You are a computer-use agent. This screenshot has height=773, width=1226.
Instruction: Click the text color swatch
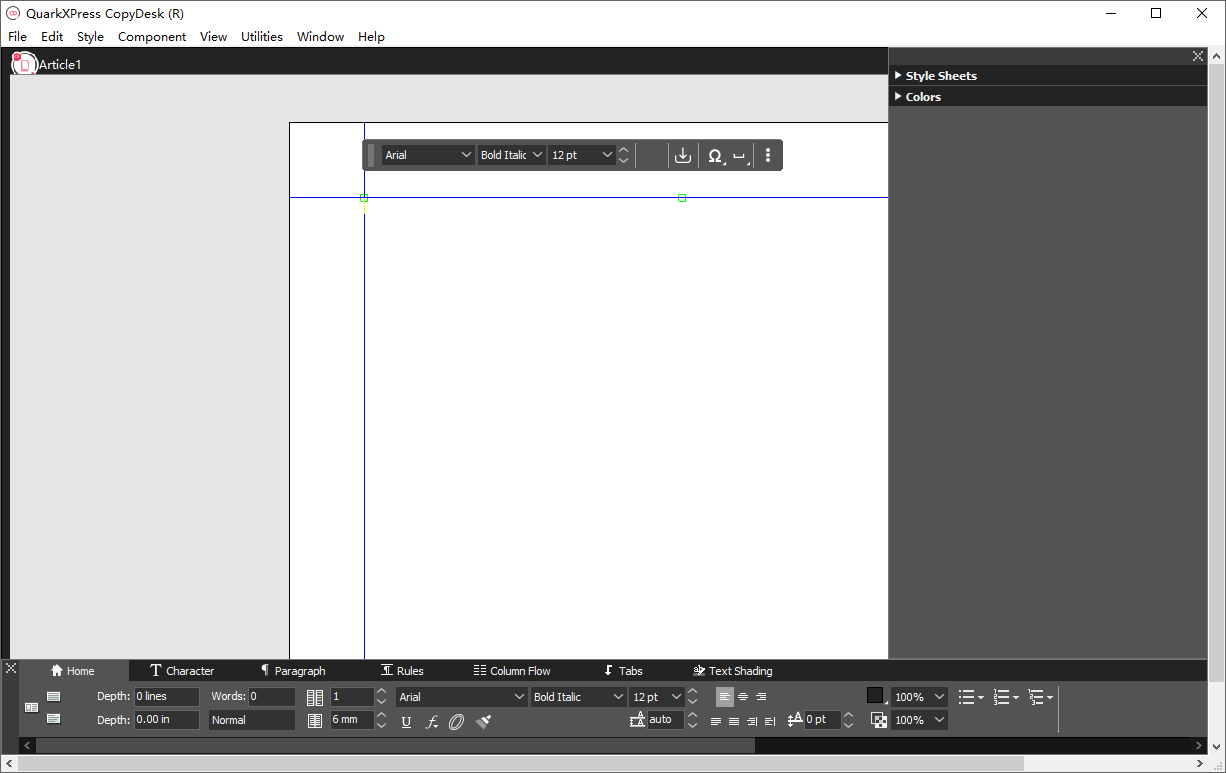[876, 696]
